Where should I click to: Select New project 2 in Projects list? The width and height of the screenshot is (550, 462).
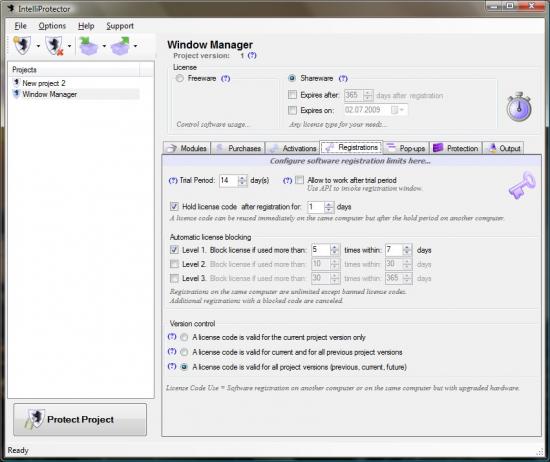pyautogui.click(x=43, y=83)
